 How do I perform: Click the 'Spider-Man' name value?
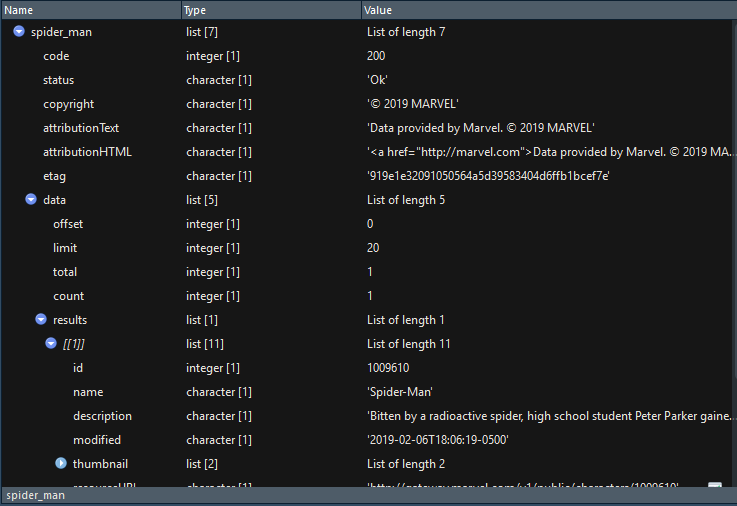coord(400,392)
